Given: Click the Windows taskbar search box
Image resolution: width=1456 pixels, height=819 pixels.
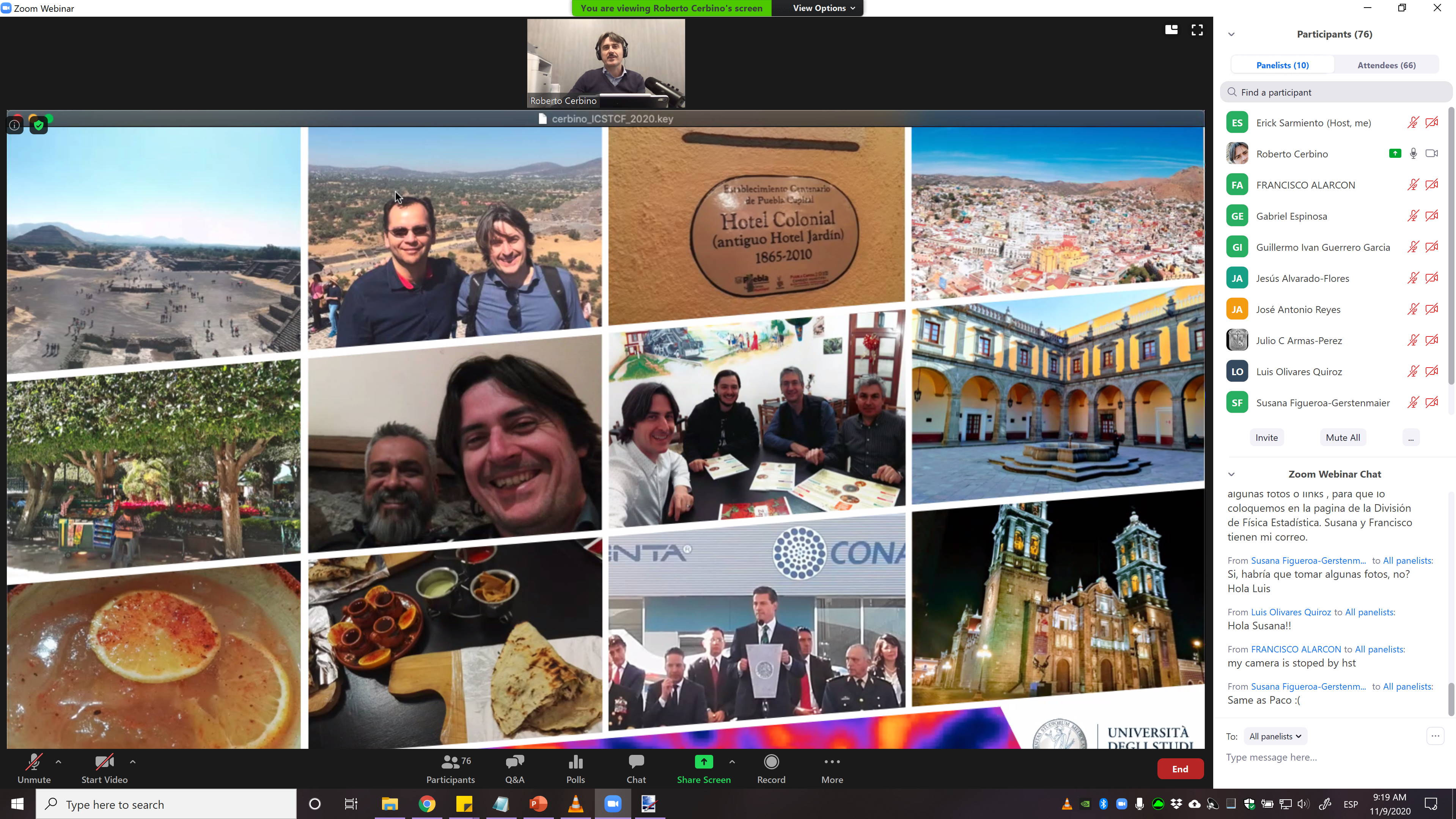Looking at the screenshot, I should pos(166,804).
